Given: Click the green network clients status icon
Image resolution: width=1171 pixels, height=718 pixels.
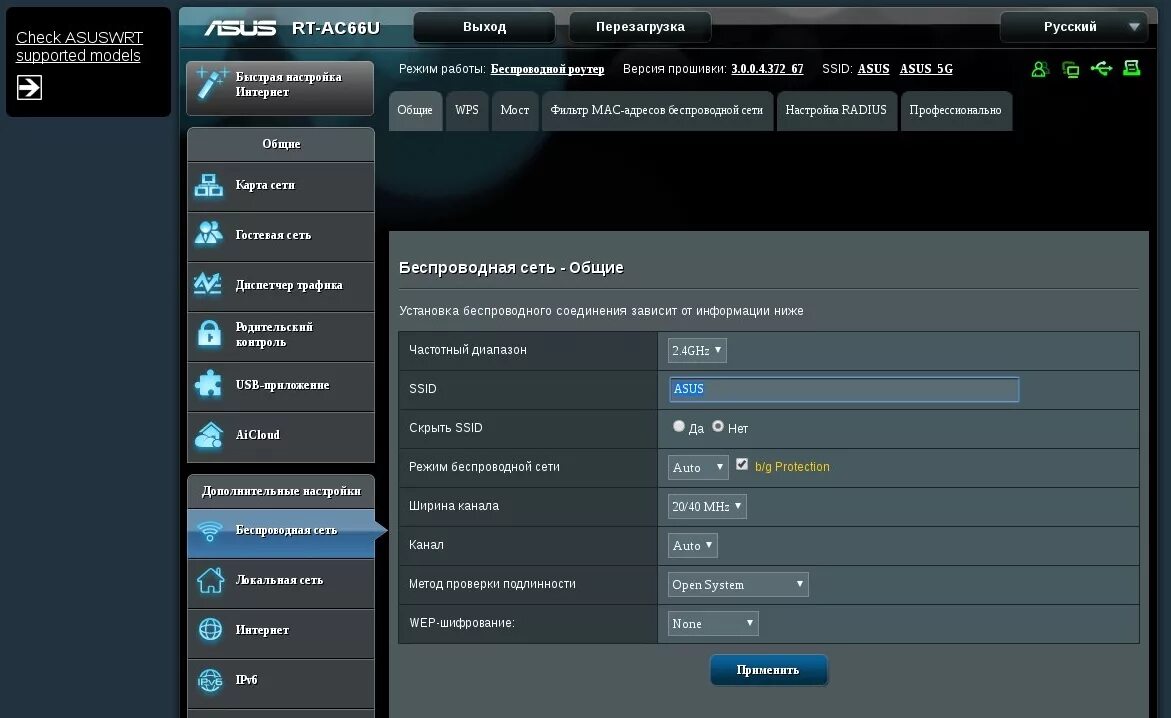Looking at the screenshot, I should (x=1070, y=69).
